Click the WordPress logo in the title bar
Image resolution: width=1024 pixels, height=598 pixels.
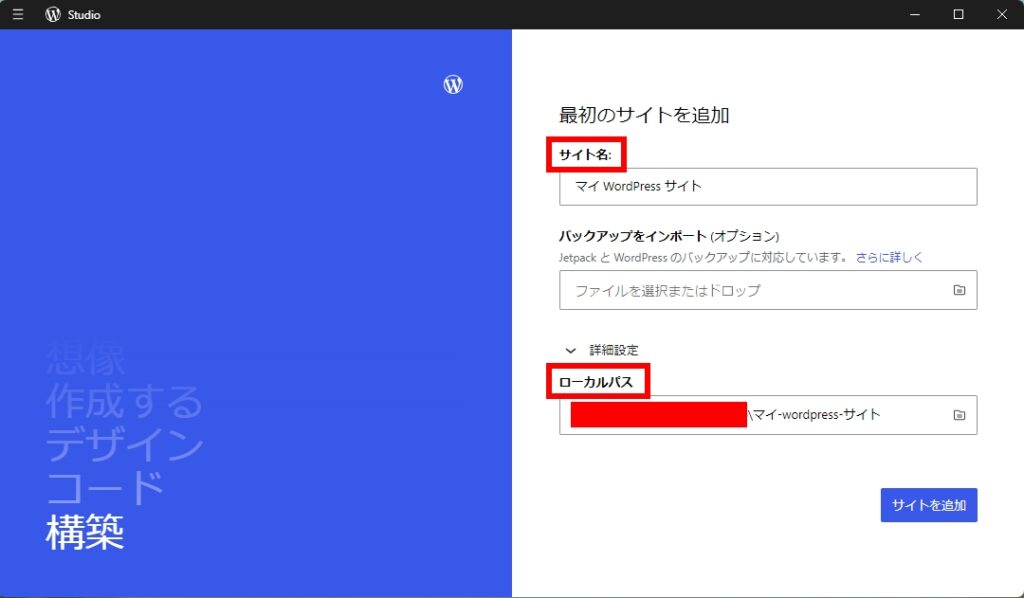pyautogui.click(x=52, y=14)
